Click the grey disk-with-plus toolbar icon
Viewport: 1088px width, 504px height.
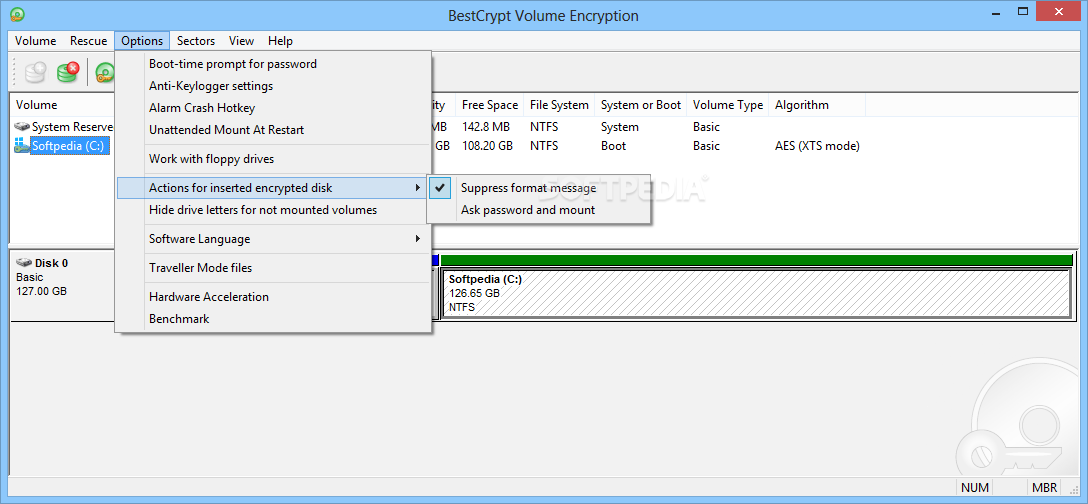coord(35,72)
